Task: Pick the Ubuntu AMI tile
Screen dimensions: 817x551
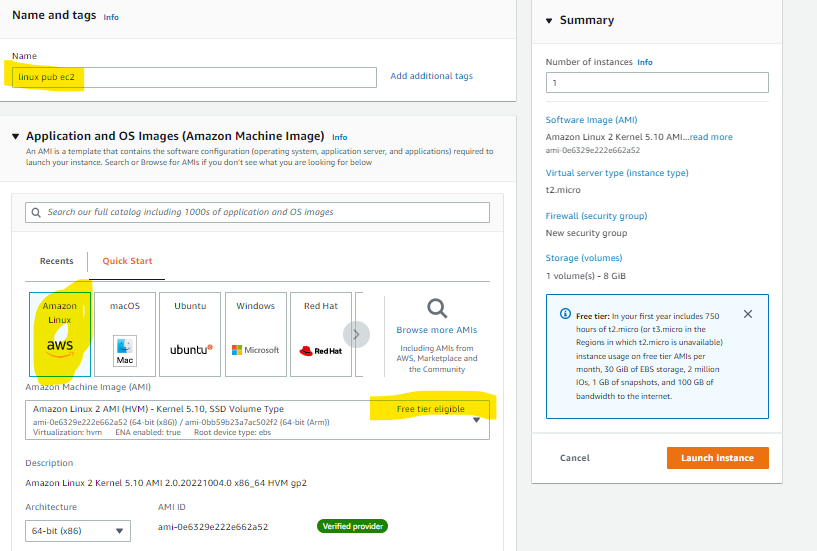Action: [190, 334]
